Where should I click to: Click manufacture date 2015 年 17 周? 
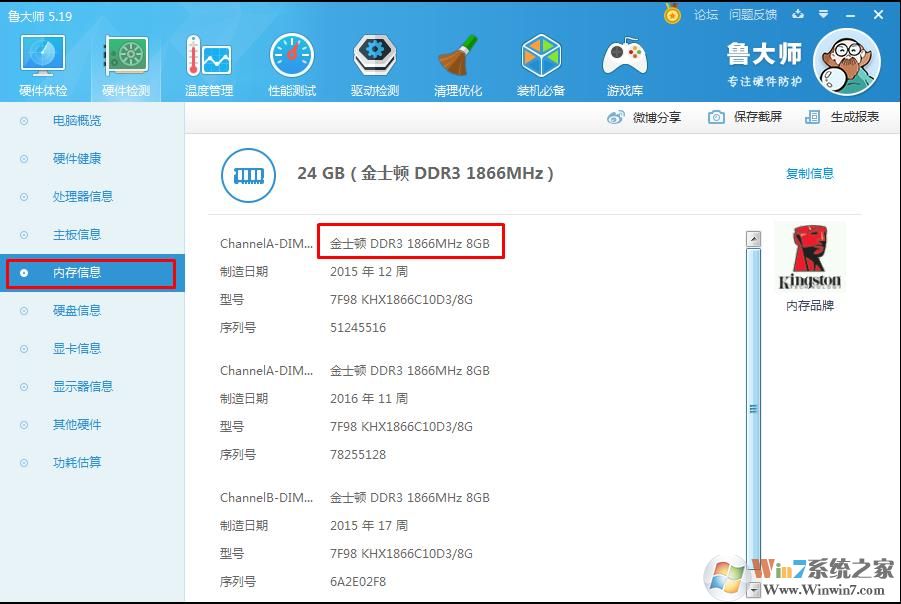coord(369,525)
